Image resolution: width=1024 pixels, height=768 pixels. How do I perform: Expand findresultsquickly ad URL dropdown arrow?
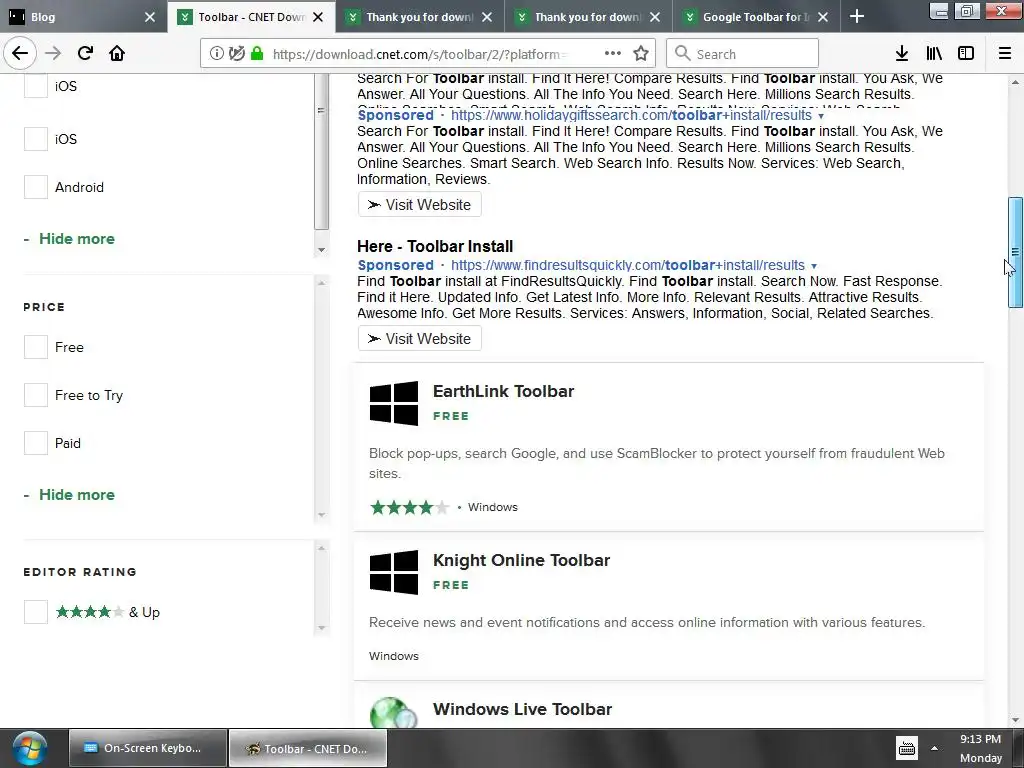click(814, 266)
